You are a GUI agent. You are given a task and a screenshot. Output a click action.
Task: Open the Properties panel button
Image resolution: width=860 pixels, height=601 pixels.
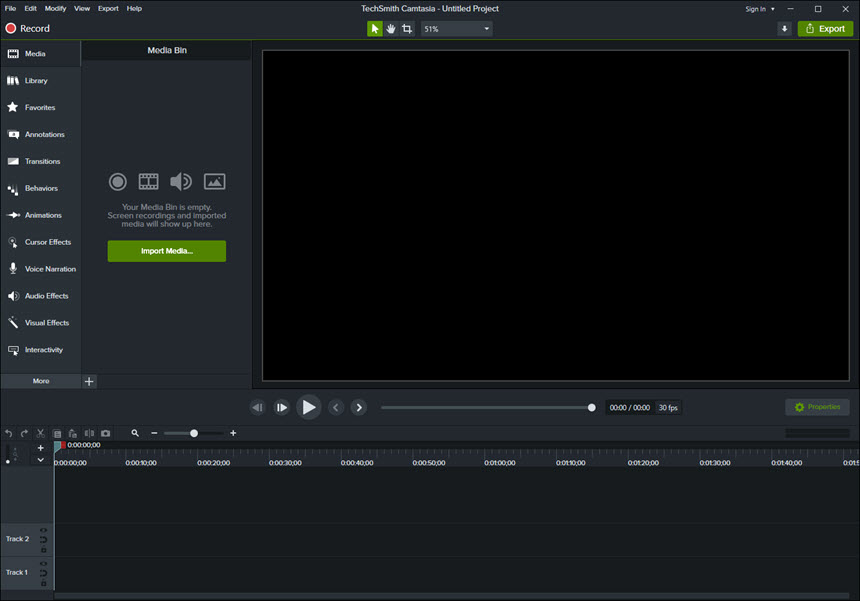(817, 407)
